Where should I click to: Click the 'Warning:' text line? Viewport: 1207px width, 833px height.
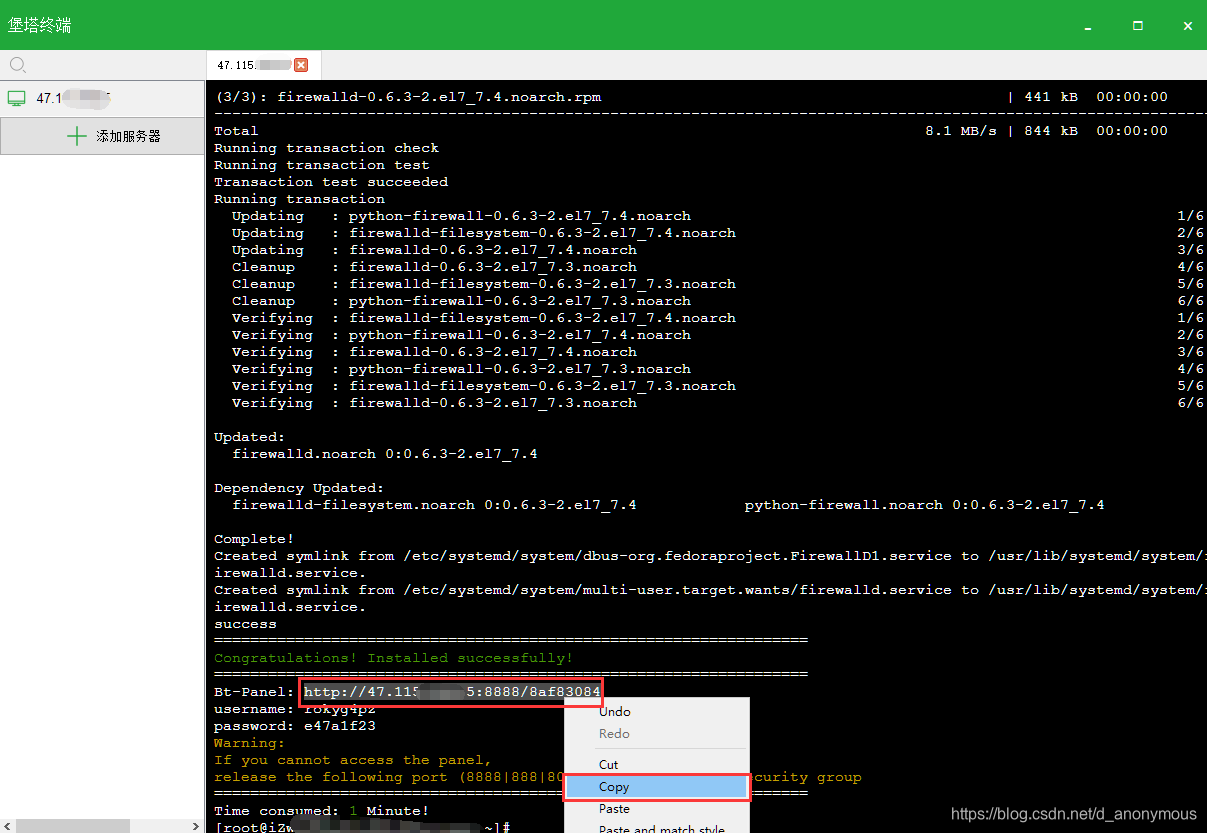point(250,743)
